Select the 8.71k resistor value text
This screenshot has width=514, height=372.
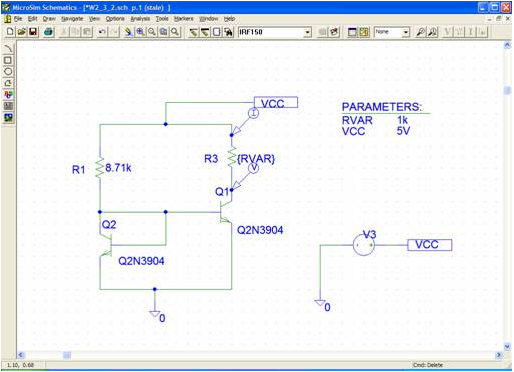pos(118,168)
